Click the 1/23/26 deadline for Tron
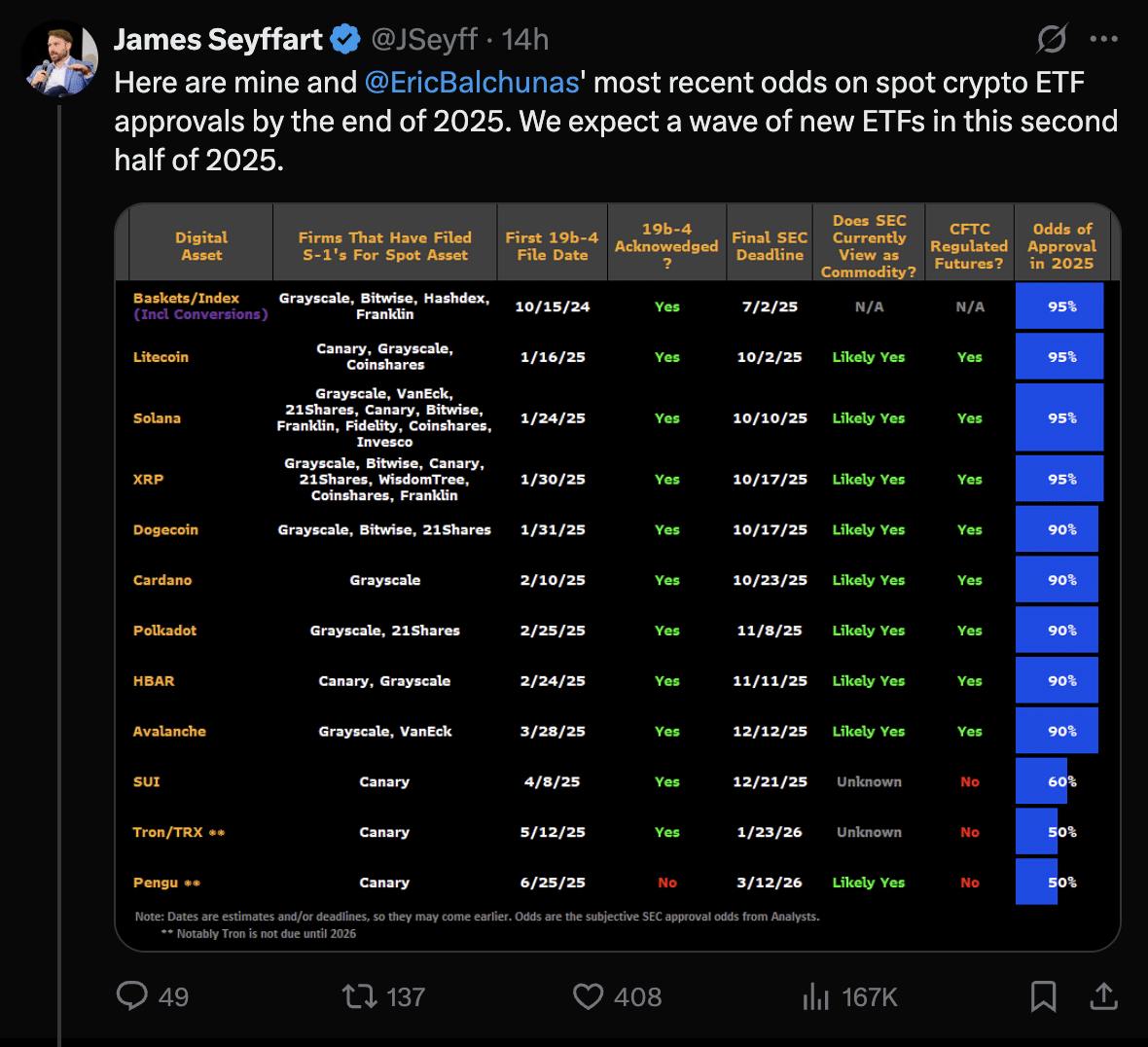 770,833
